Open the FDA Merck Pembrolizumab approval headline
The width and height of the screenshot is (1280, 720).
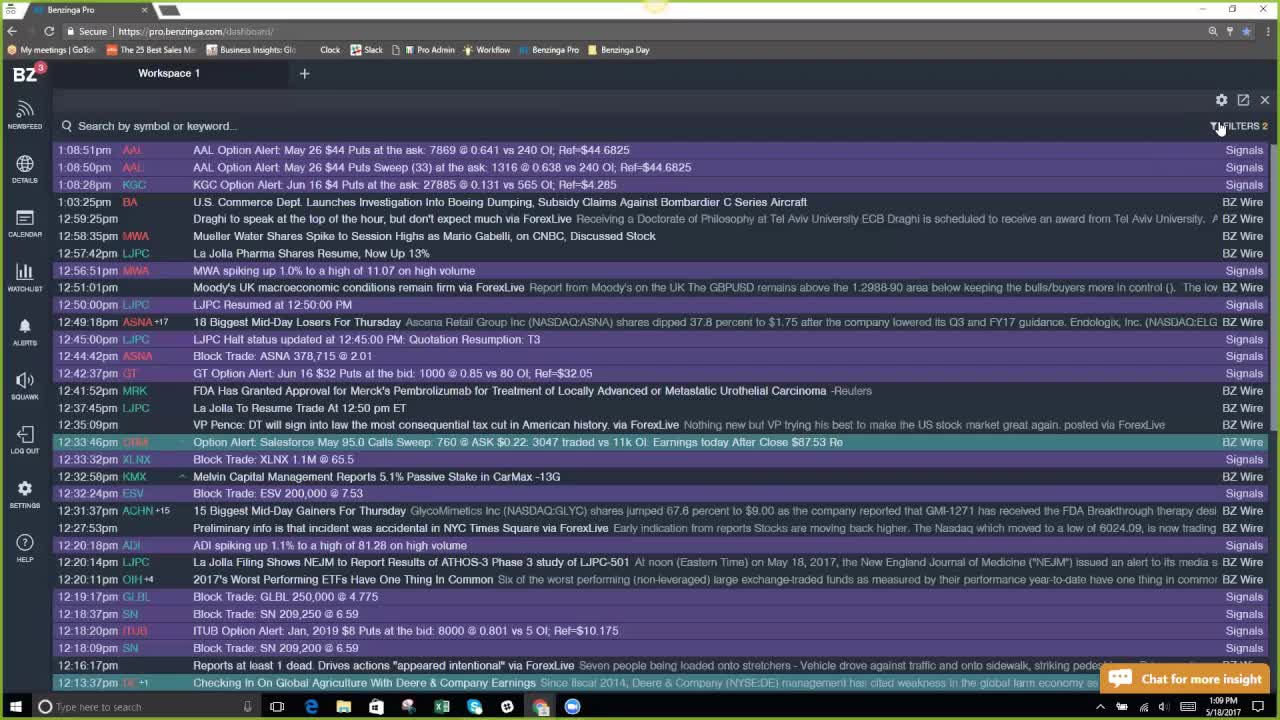click(x=510, y=391)
